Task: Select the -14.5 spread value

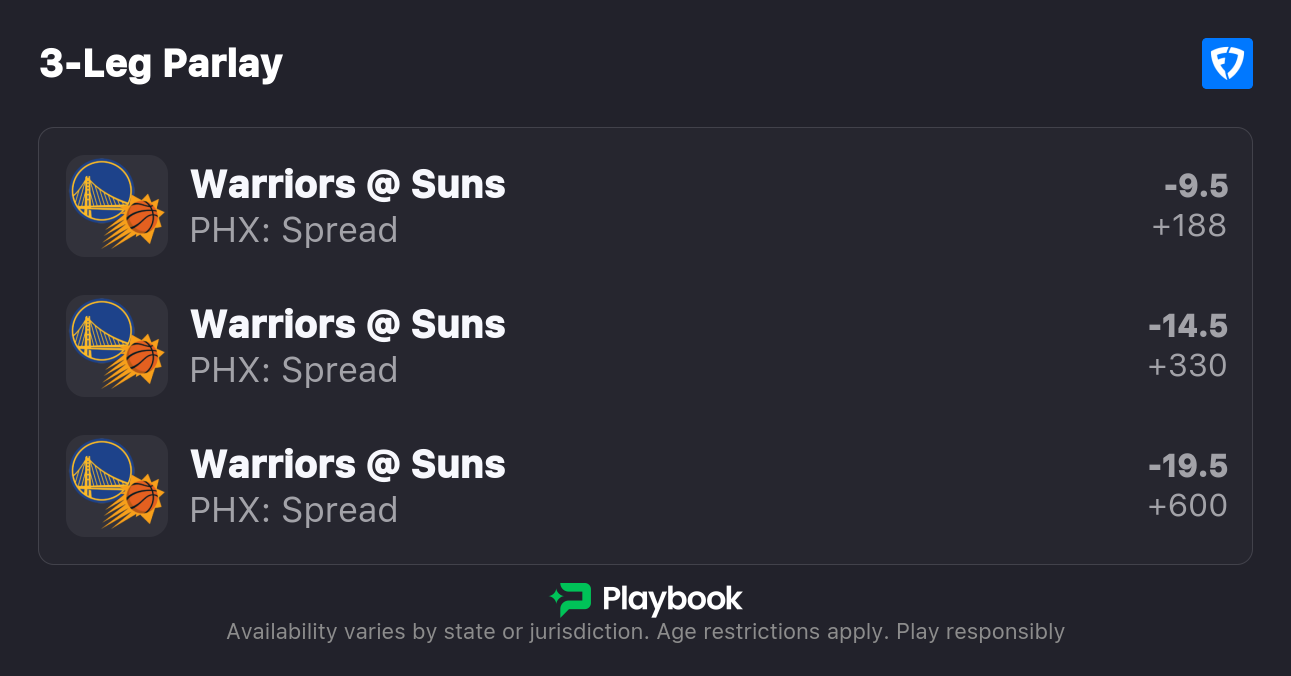Action: 1188,326
